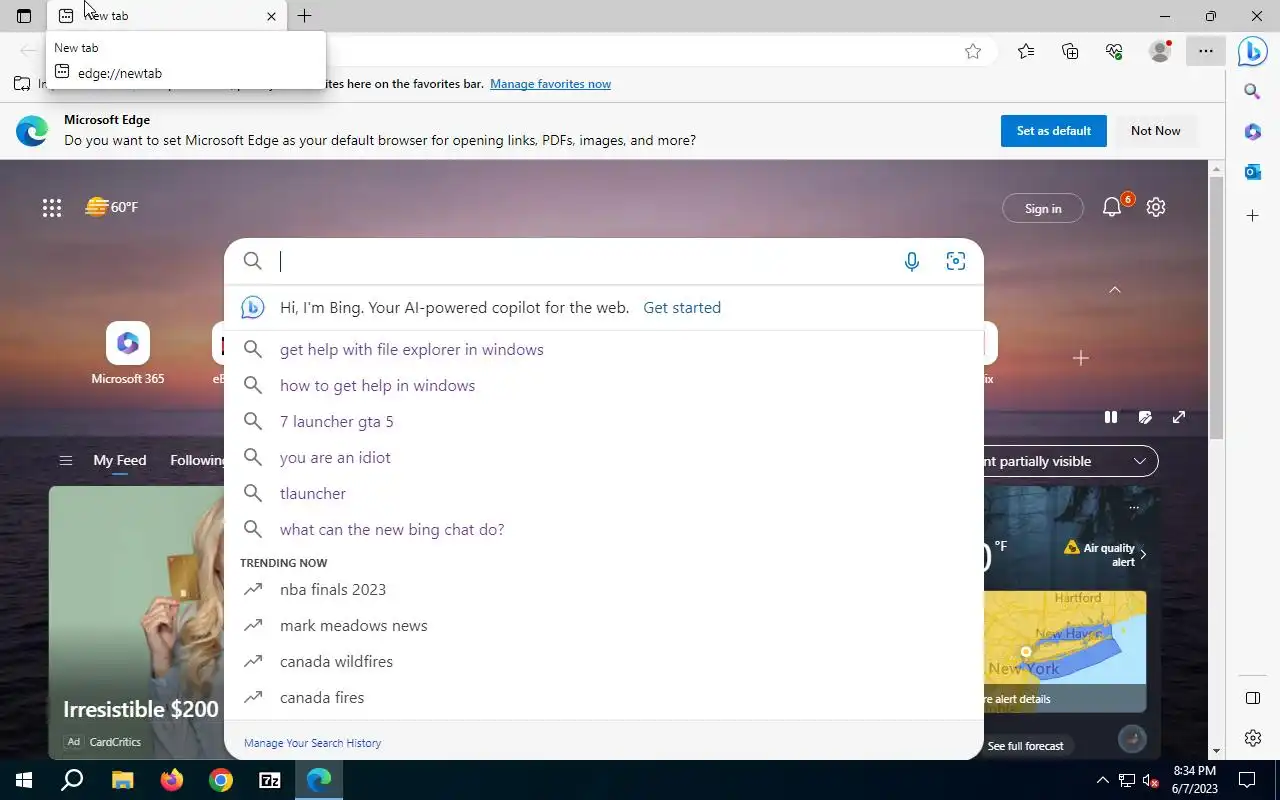Open weather card more options ellipsis

[1134, 508]
